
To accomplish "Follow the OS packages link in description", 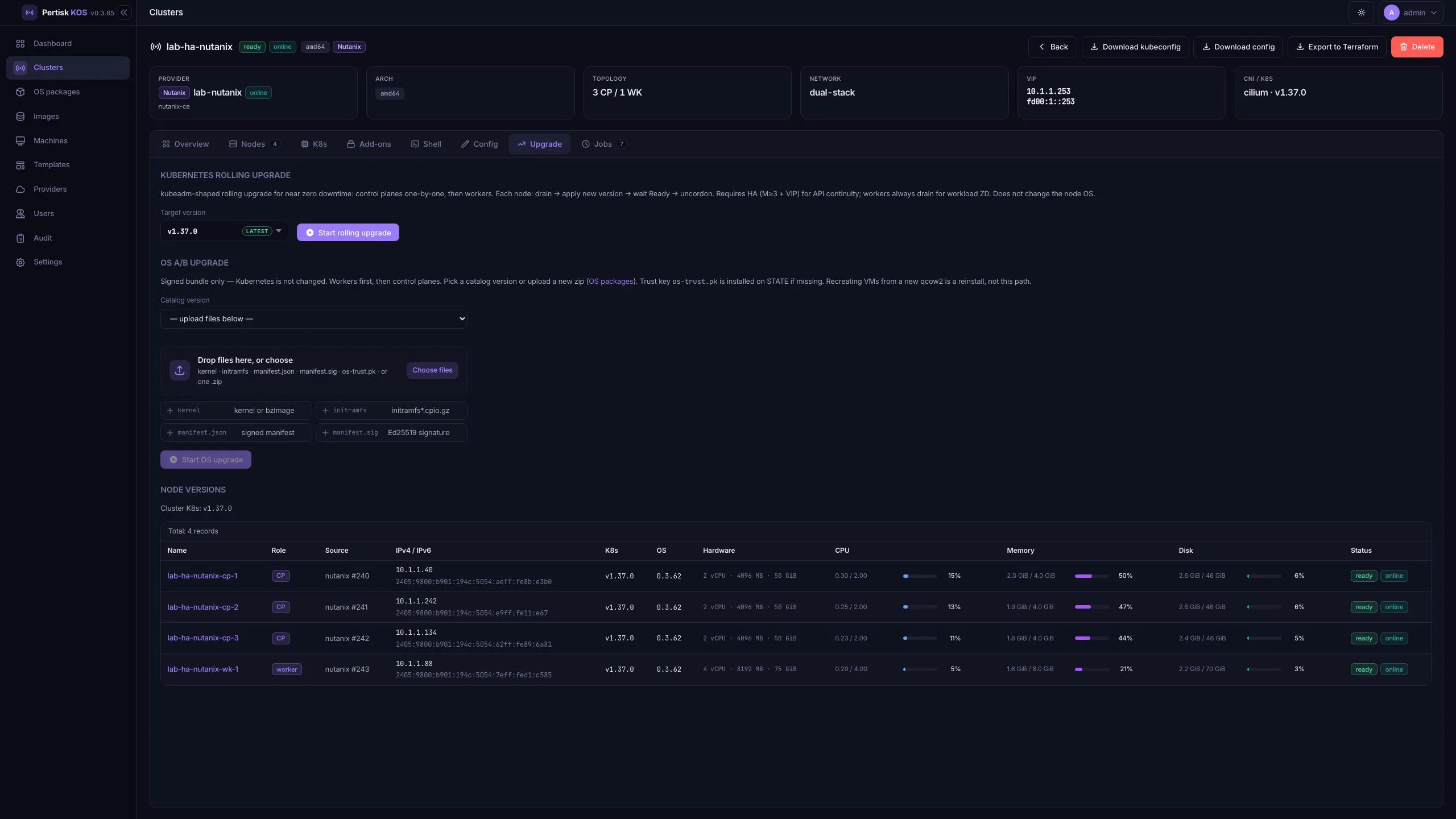I will [x=611, y=282].
